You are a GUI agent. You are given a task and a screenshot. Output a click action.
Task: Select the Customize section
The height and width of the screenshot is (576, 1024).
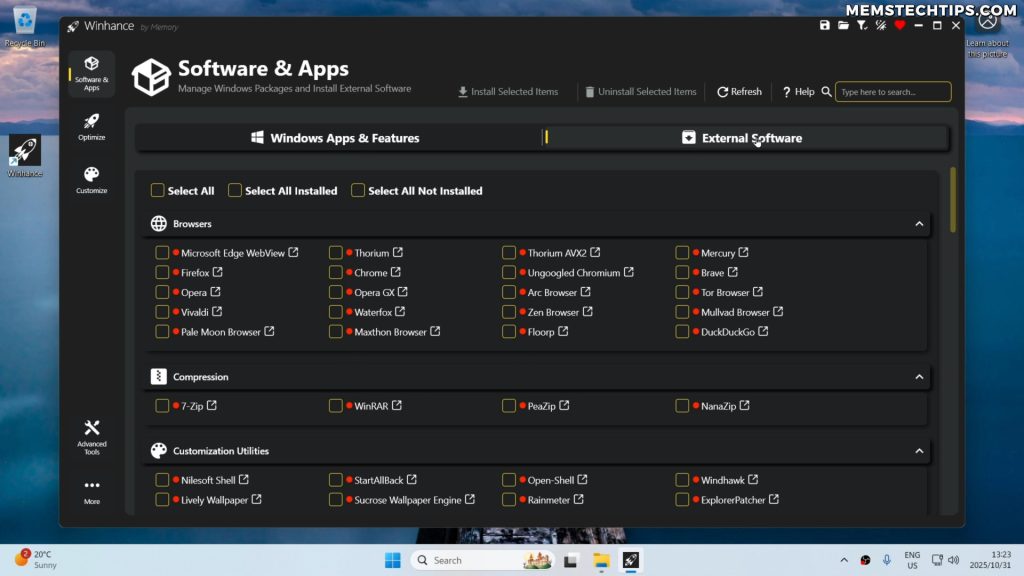[x=91, y=178]
